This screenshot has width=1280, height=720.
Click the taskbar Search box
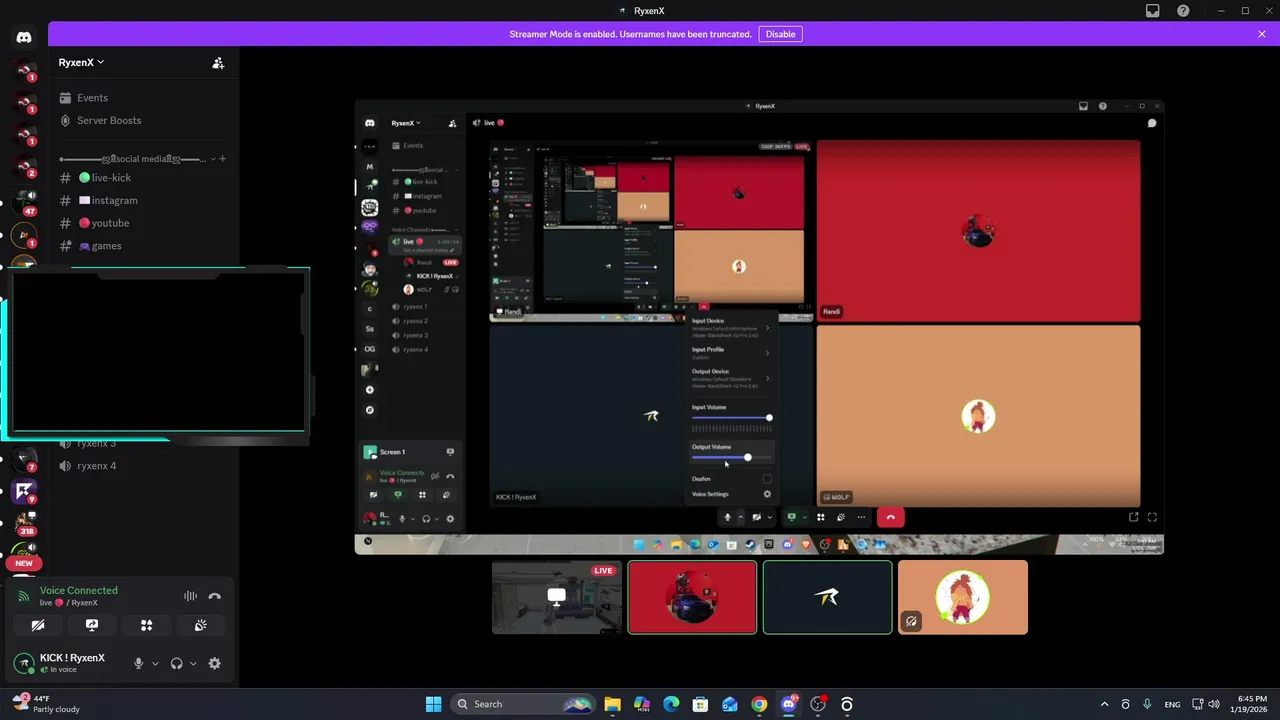tap(522, 704)
